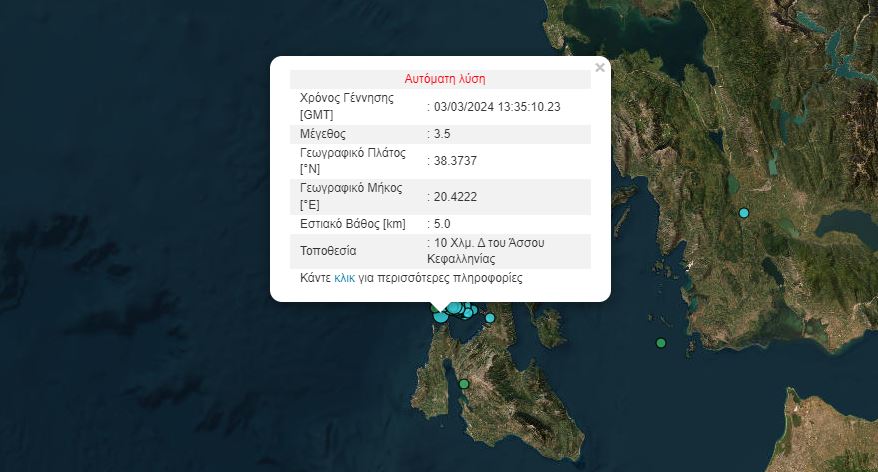This screenshot has width=878, height=472.
Task: Click the red 'Αυτόματη λύση' popup header
Action: pos(445,79)
